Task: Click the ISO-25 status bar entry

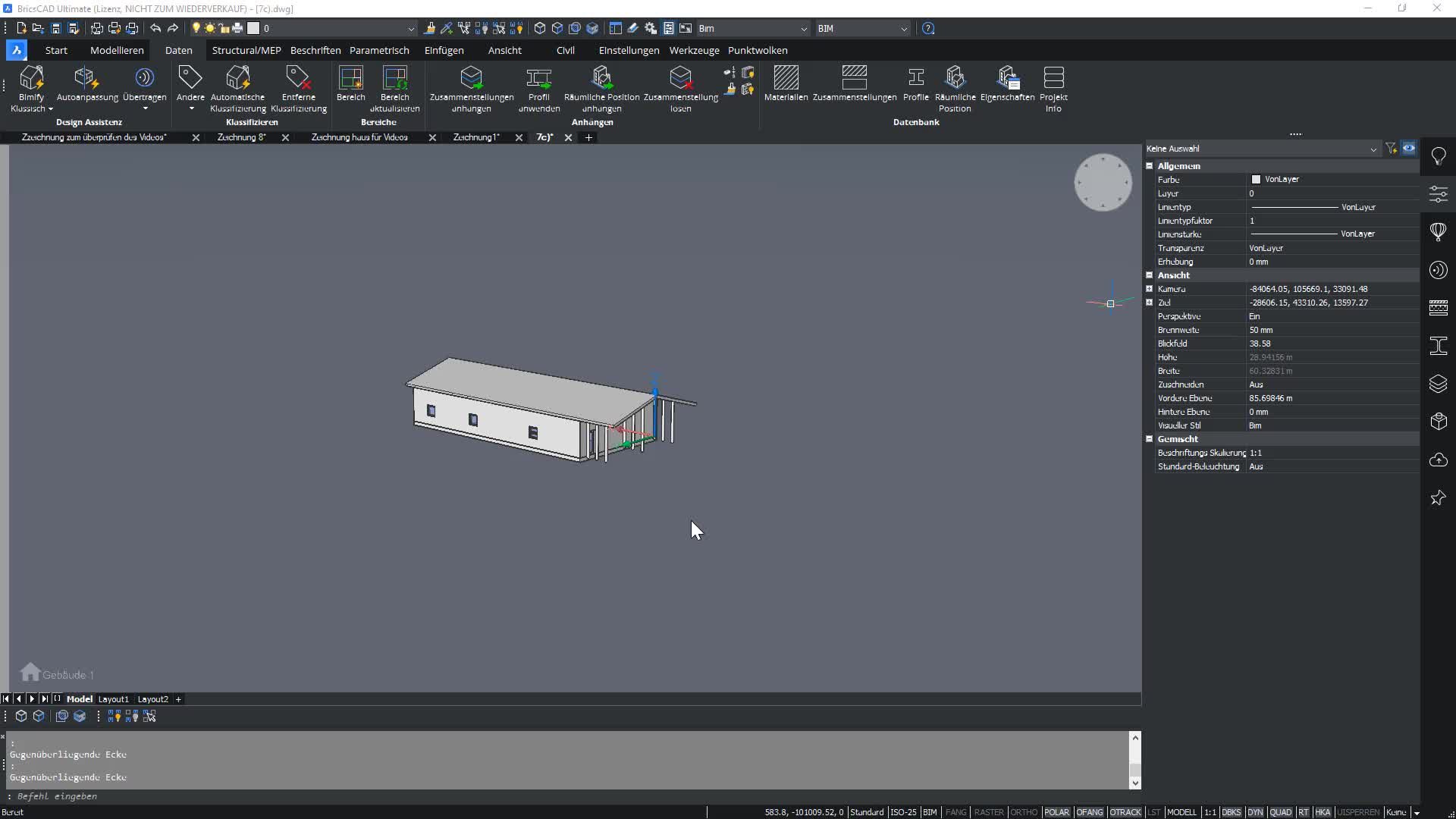Action: click(903, 812)
